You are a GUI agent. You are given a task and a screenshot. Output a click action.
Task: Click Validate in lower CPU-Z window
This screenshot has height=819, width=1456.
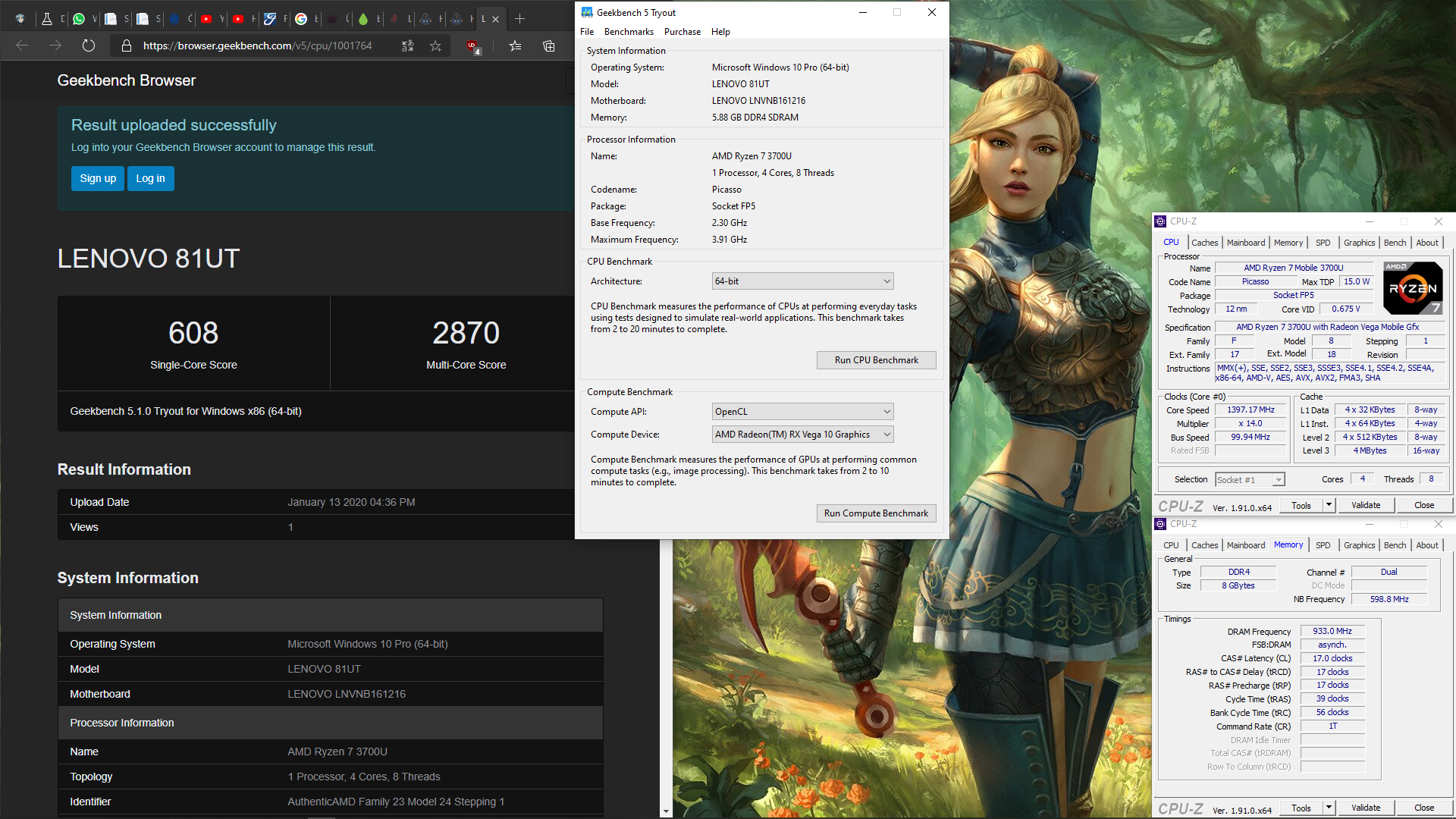click(x=1366, y=808)
